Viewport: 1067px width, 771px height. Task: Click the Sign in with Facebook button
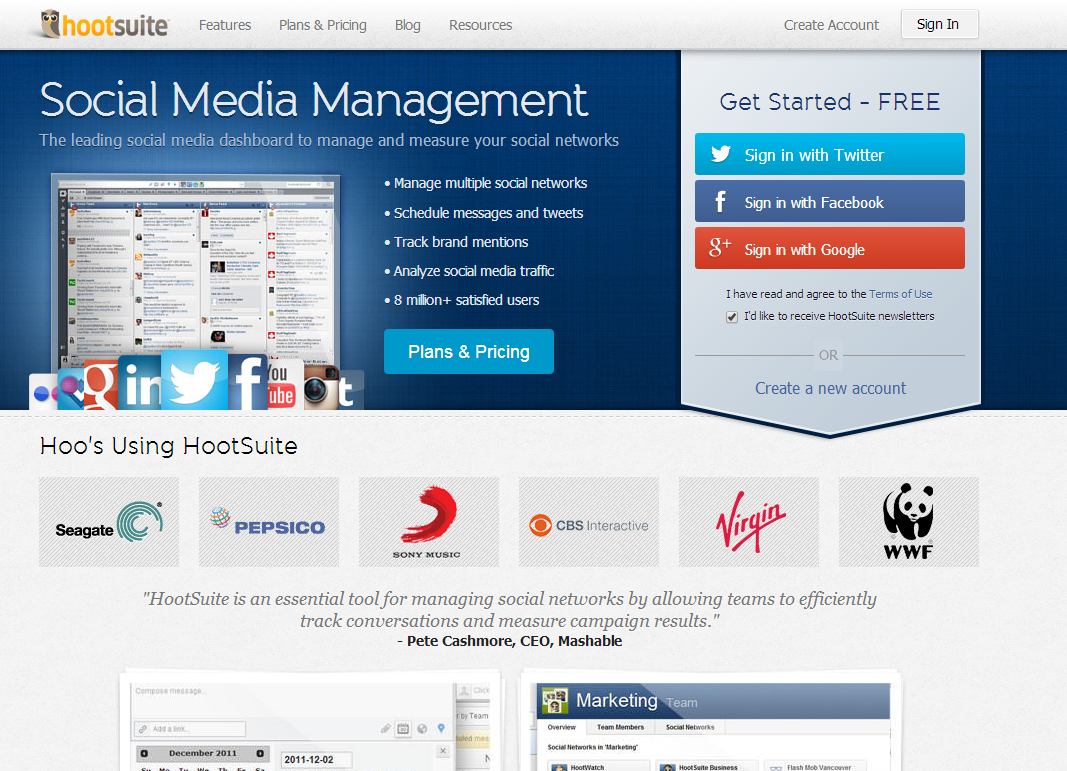(830, 201)
